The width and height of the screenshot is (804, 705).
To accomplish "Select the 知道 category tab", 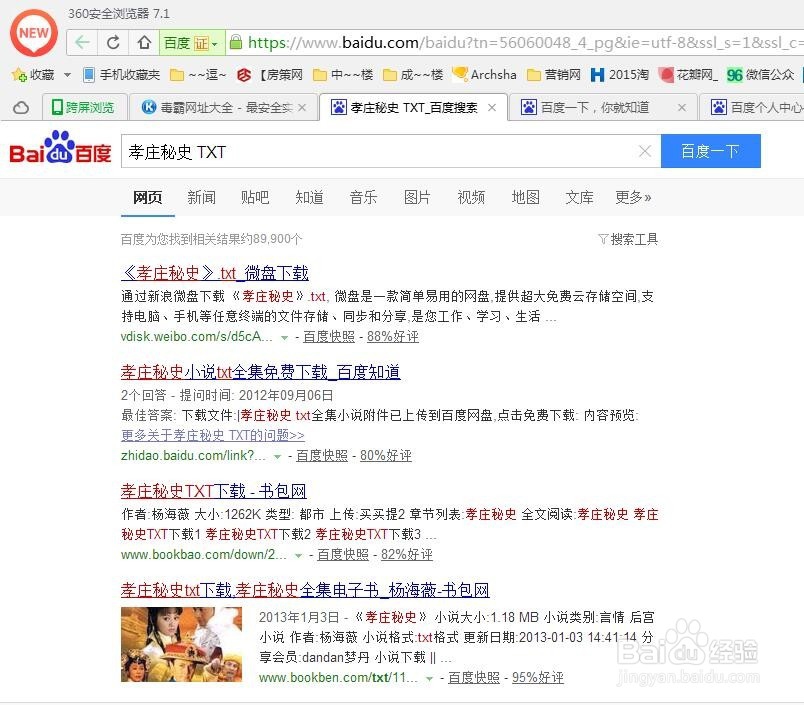I will point(309,197).
